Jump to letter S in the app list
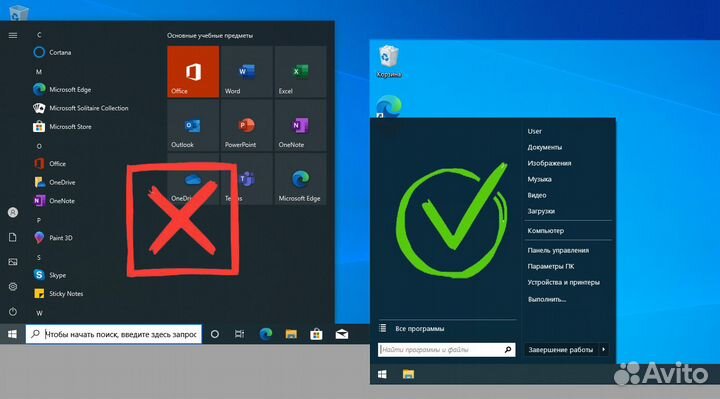The width and height of the screenshot is (720, 399). point(39,258)
